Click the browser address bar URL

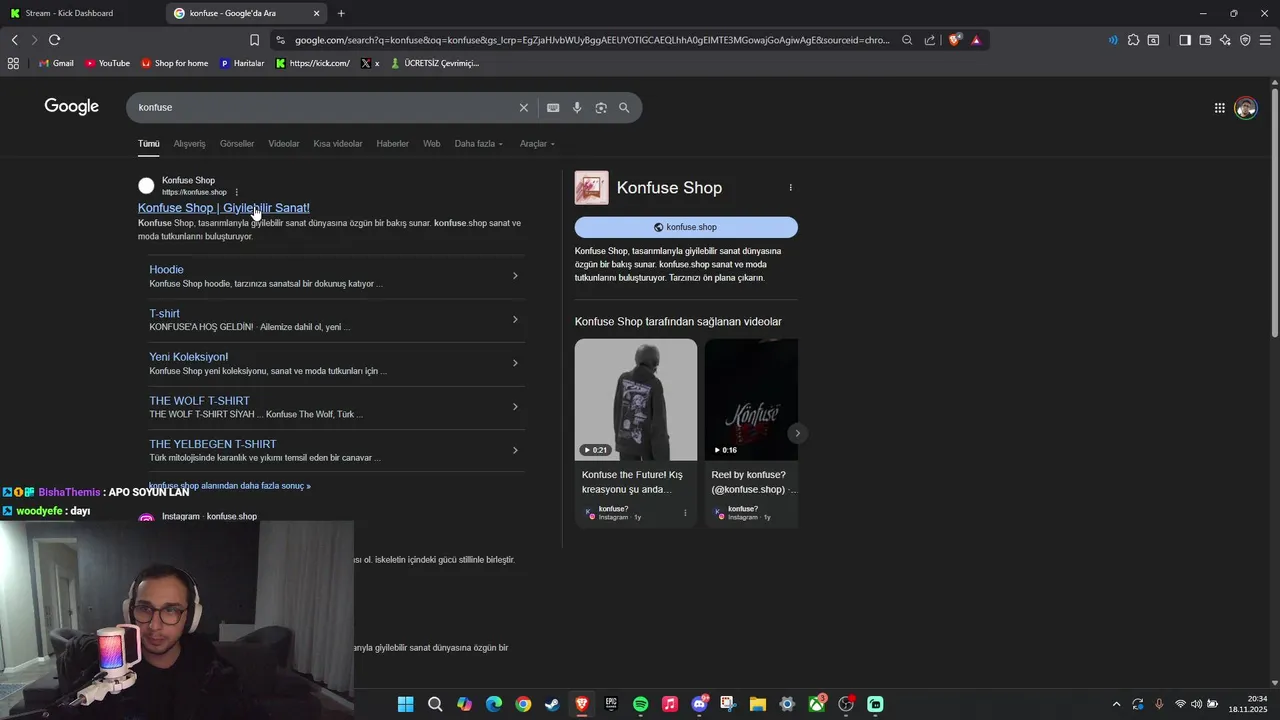click(x=592, y=40)
